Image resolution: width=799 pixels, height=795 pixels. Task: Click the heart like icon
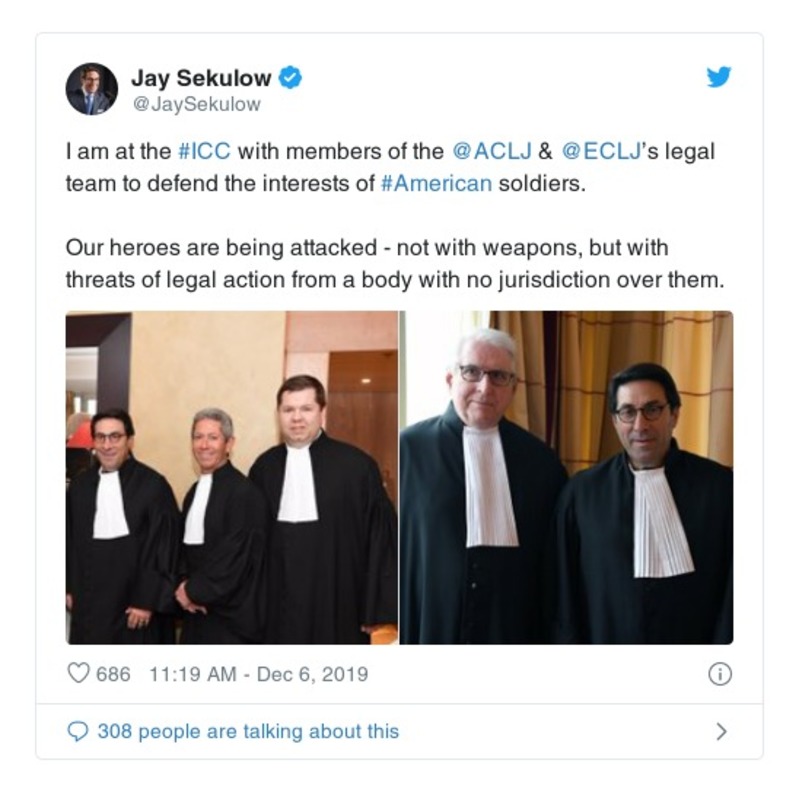click(78, 673)
